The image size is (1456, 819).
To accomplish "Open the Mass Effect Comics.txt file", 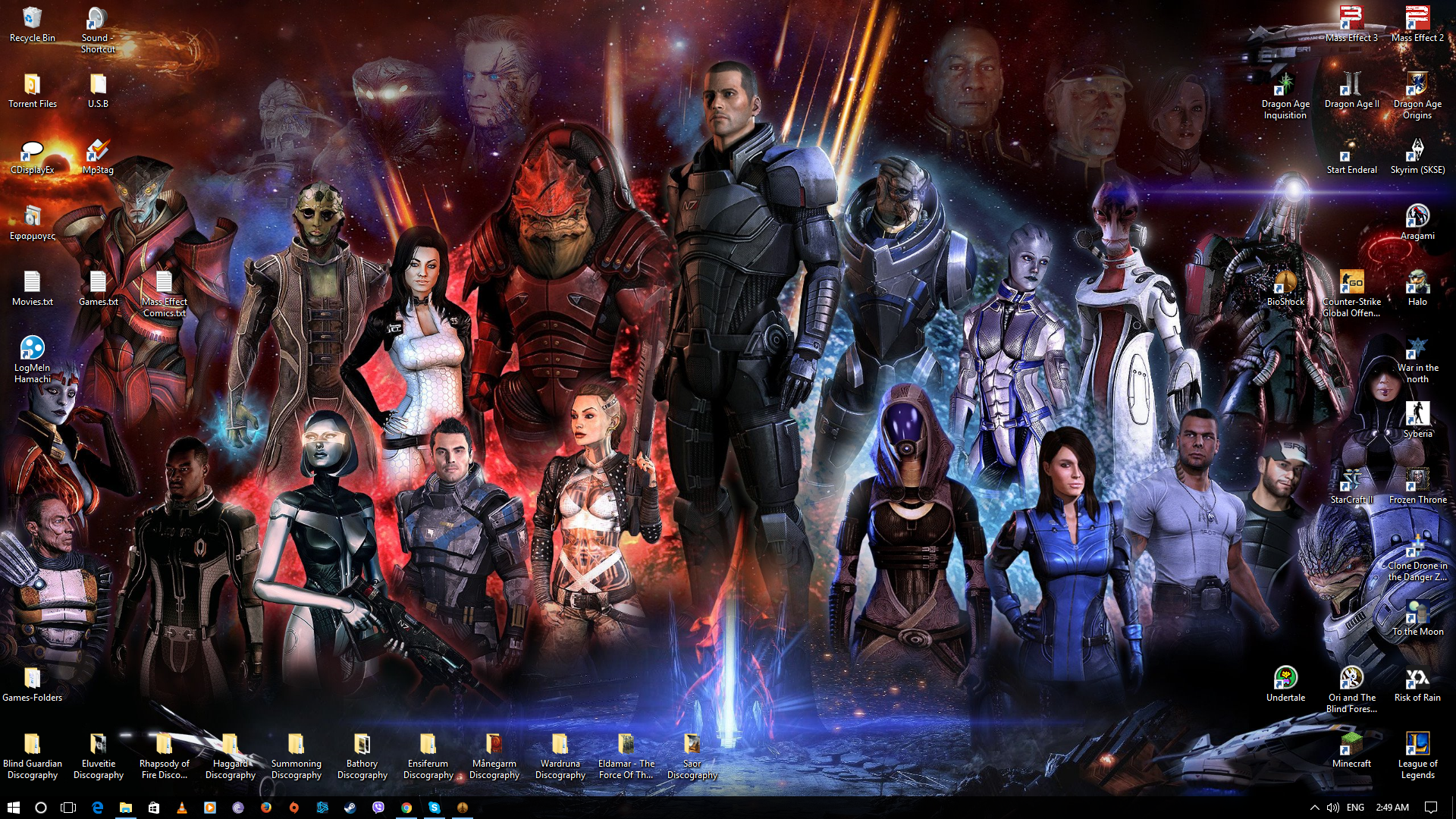I will pyautogui.click(x=164, y=294).
